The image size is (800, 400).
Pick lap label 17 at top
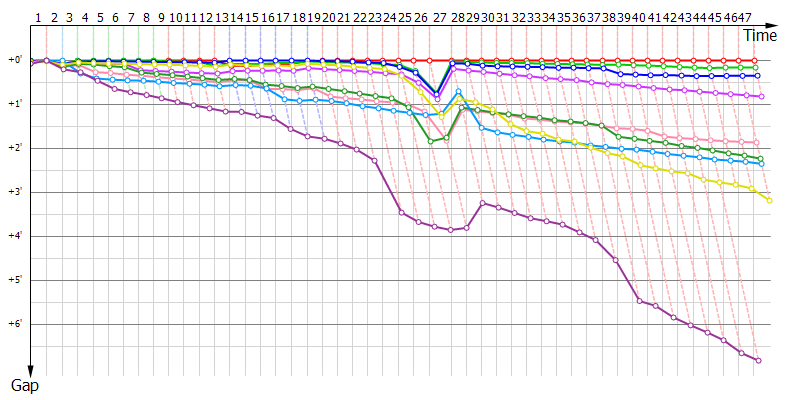point(283,18)
